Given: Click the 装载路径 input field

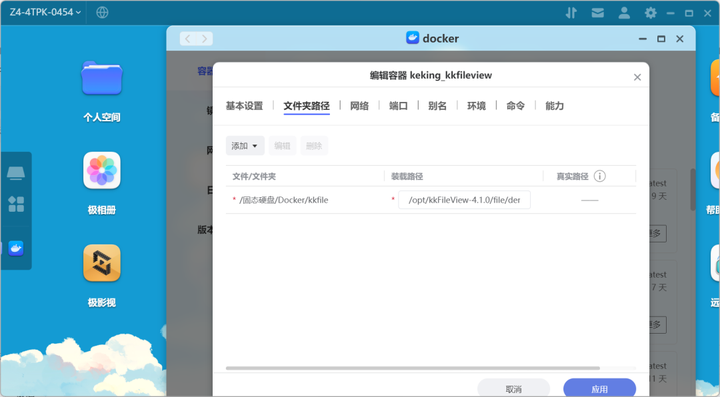Looking at the screenshot, I should coord(464,200).
